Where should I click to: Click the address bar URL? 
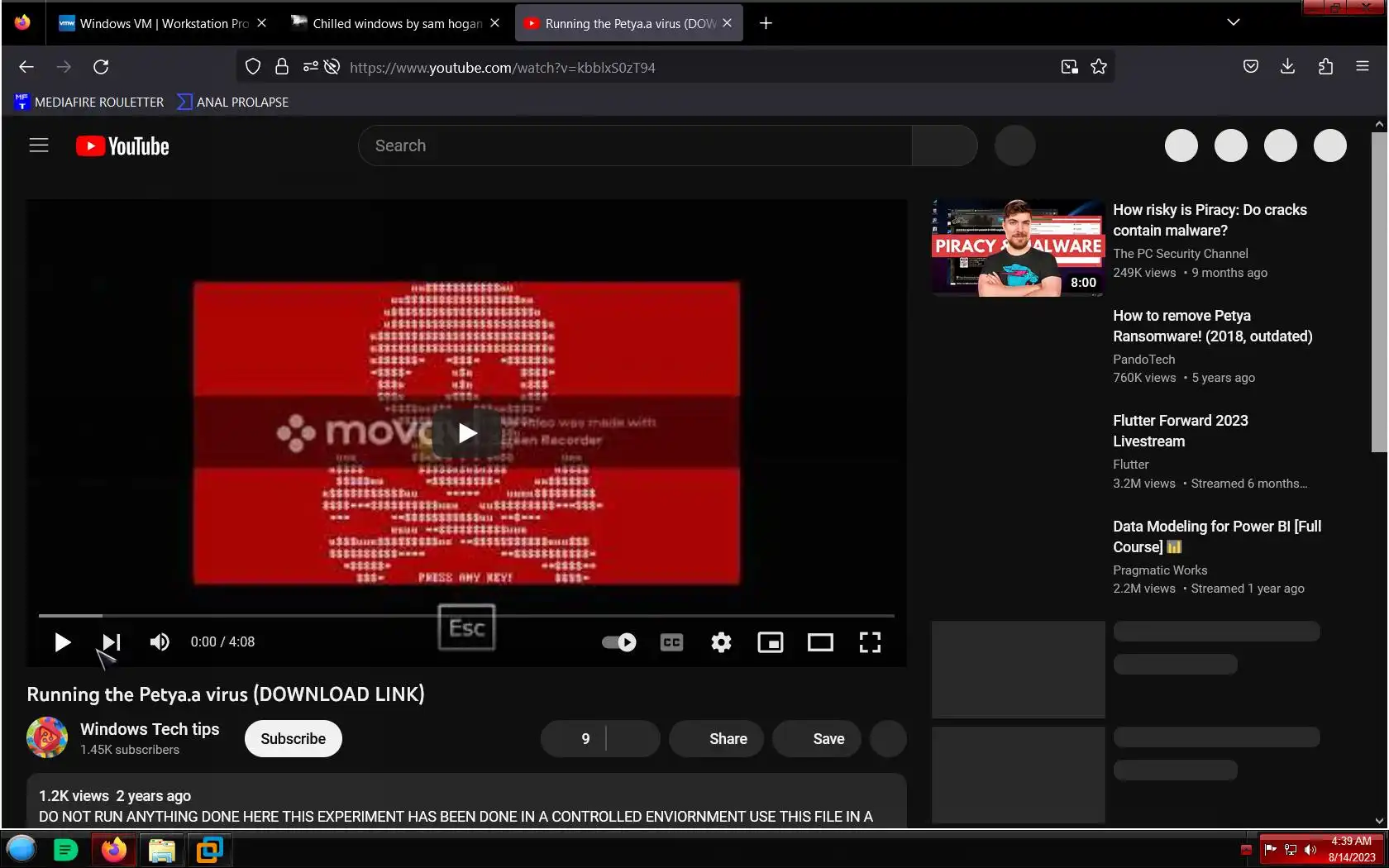click(x=502, y=68)
